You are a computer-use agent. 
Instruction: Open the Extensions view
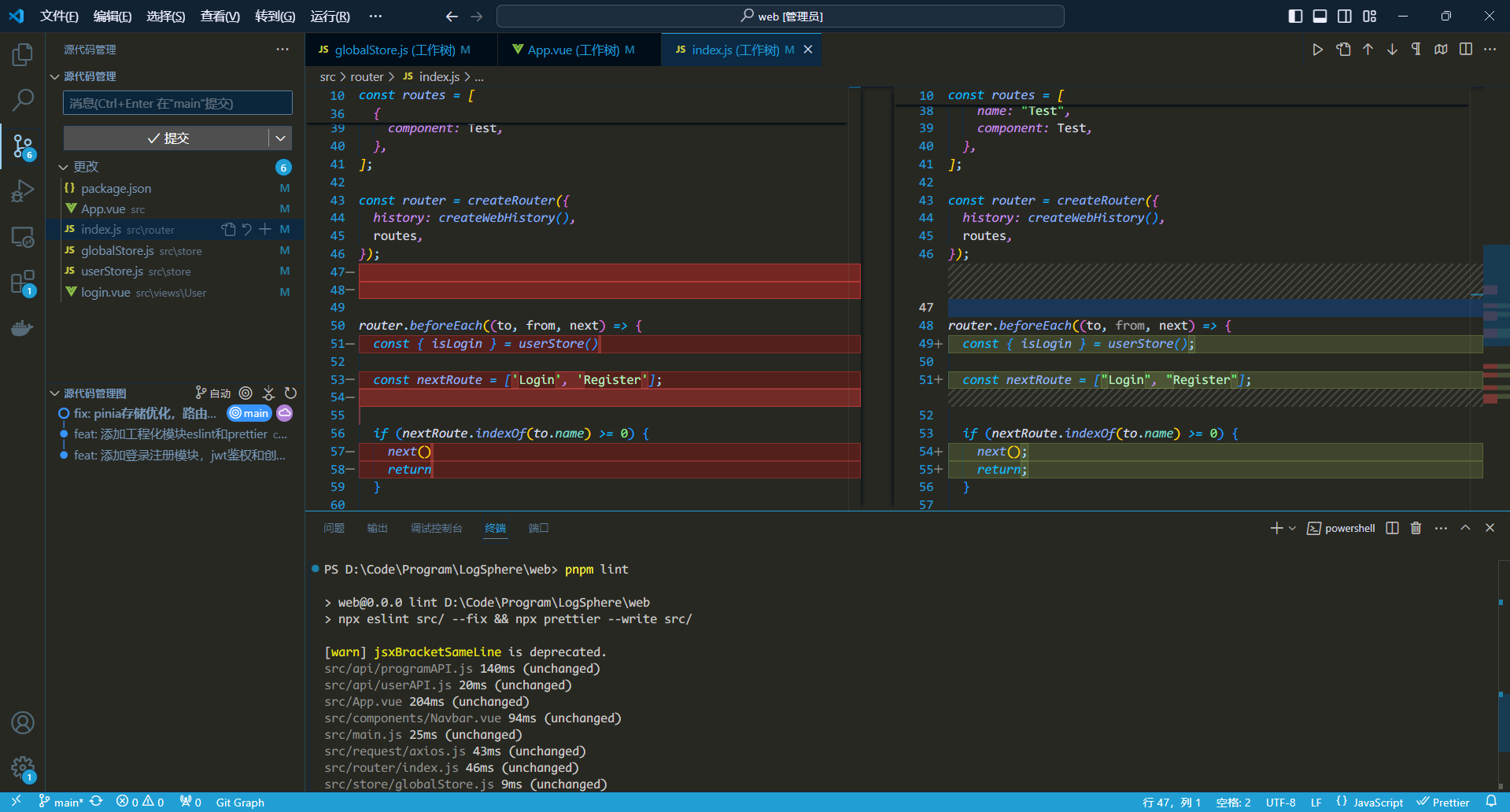(23, 282)
